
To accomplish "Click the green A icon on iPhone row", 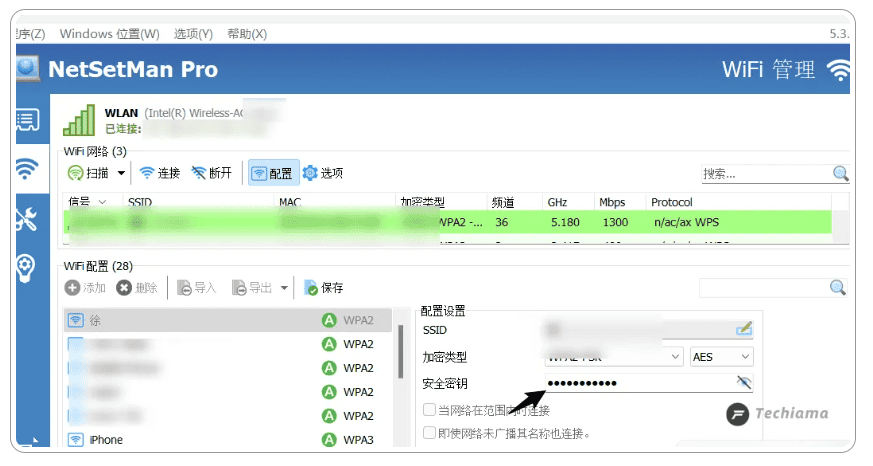I will tap(329, 440).
